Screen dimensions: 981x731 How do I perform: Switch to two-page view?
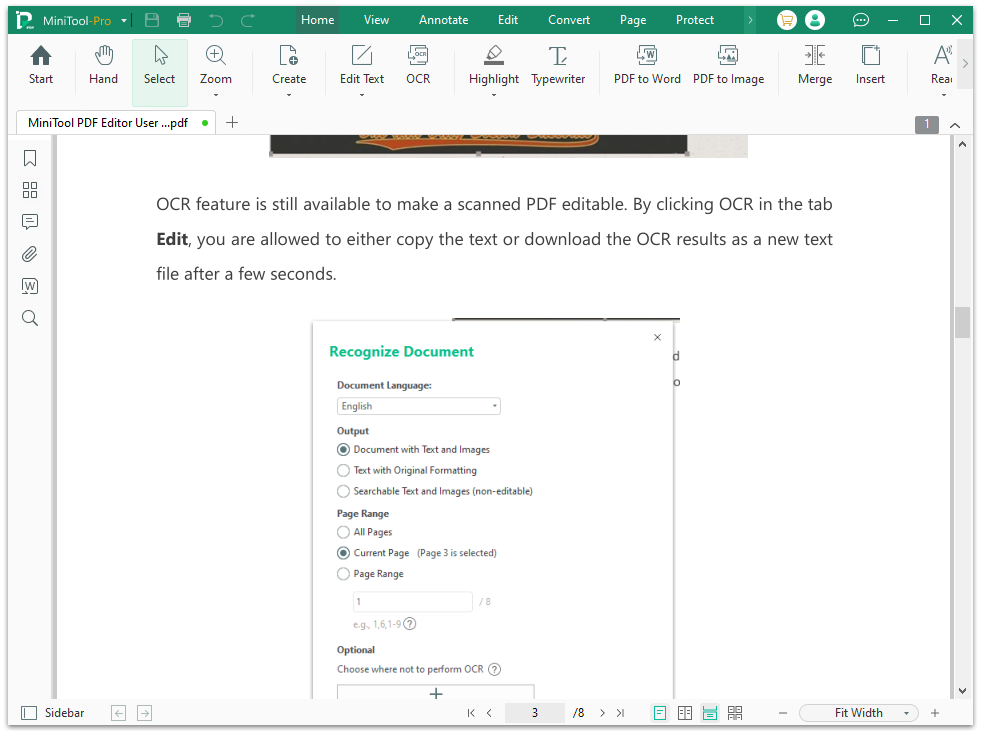pyautogui.click(x=685, y=713)
